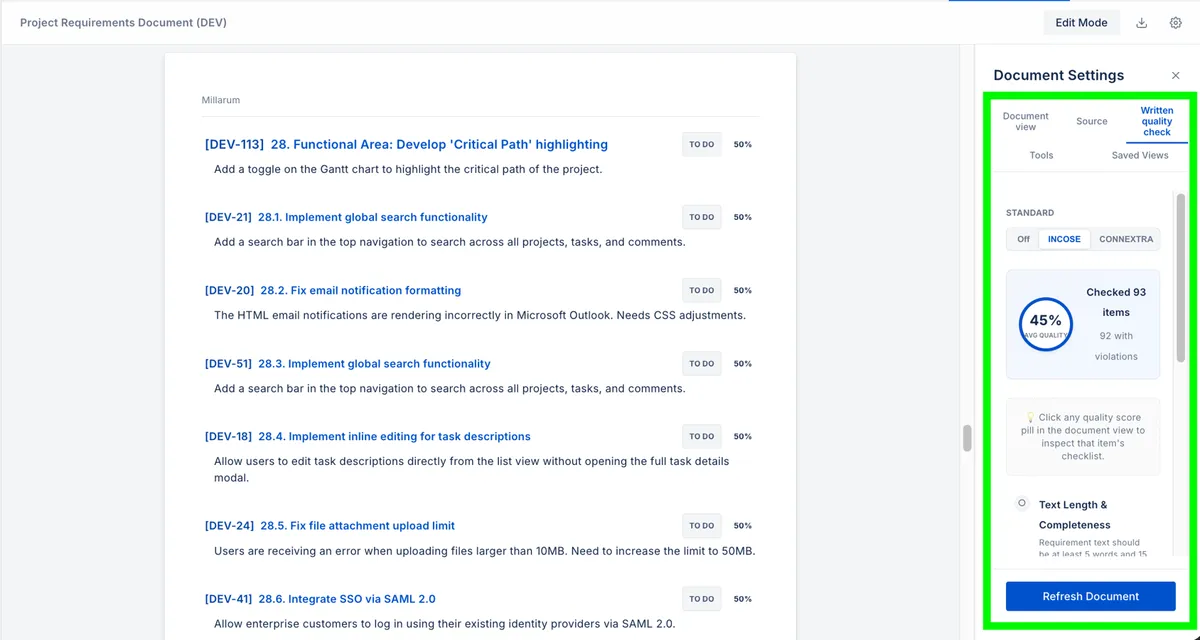1200x640 pixels.
Task: Click the '92 with violations' text
Action: 1116,346
